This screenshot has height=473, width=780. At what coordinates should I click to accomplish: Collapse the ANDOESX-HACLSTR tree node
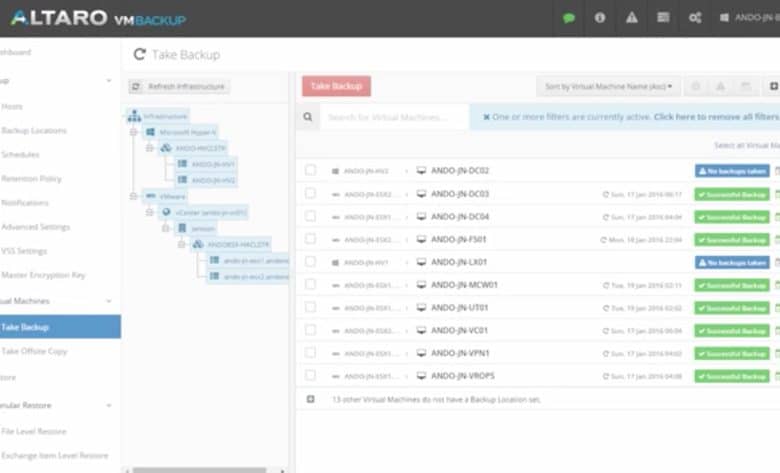(182, 244)
